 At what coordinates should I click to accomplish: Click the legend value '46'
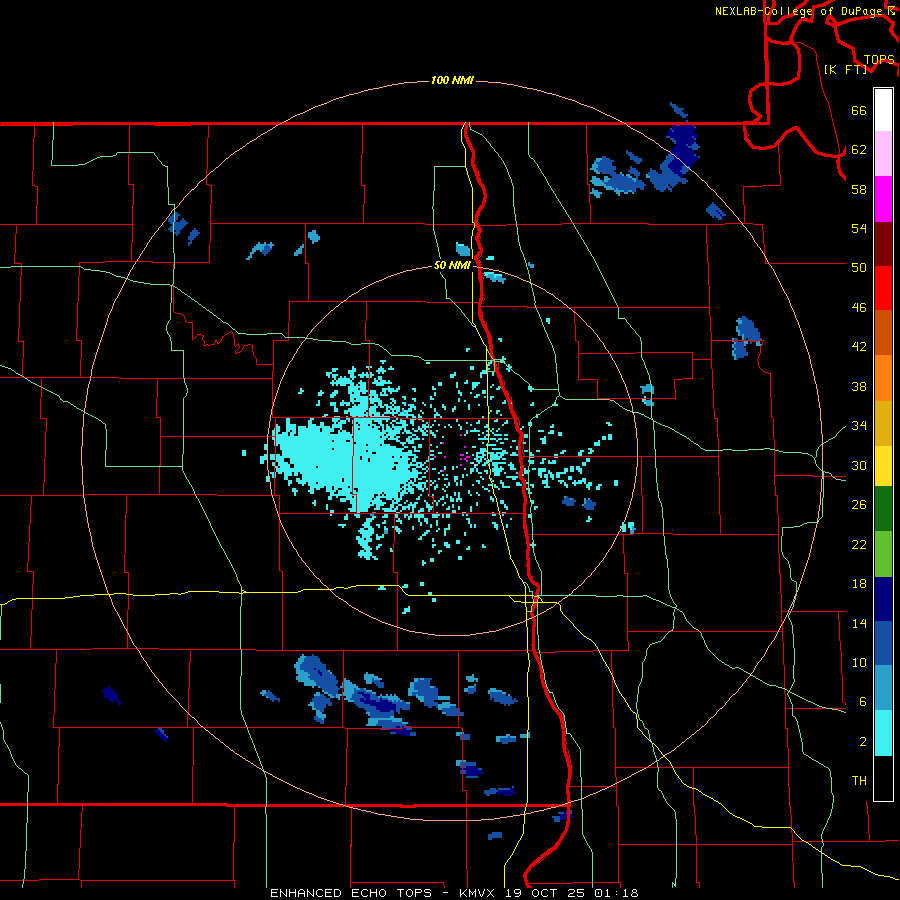(859, 308)
